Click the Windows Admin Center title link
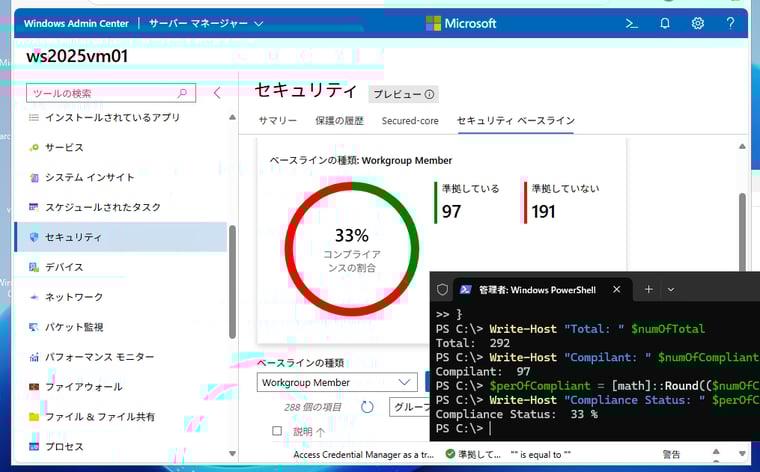 click(76, 23)
